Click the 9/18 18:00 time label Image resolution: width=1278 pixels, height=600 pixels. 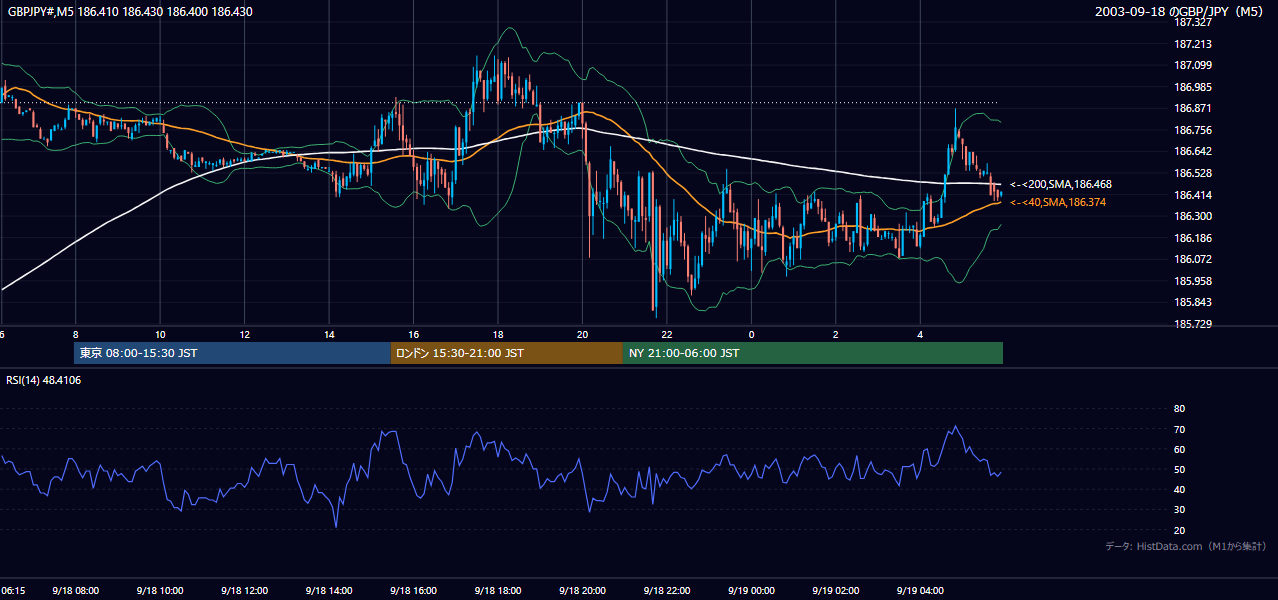pos(498,591)
